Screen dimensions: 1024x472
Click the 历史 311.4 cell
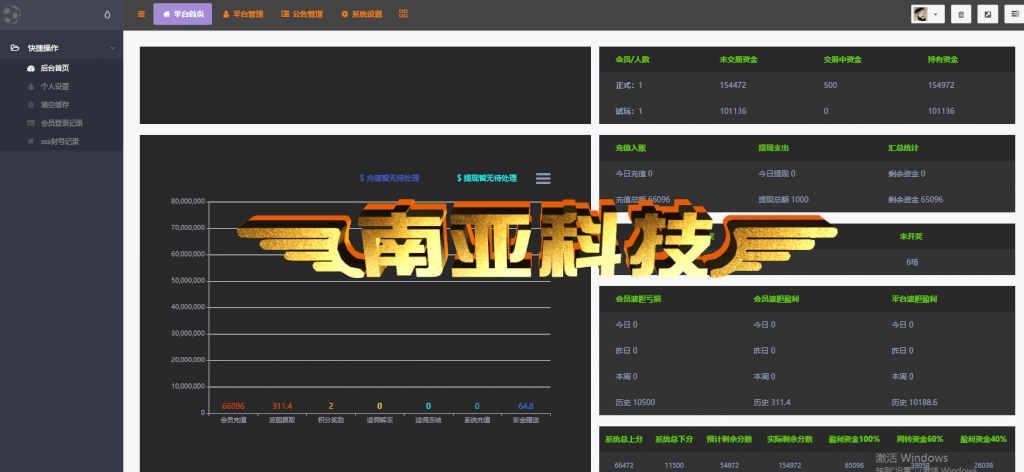pos(772,402)
